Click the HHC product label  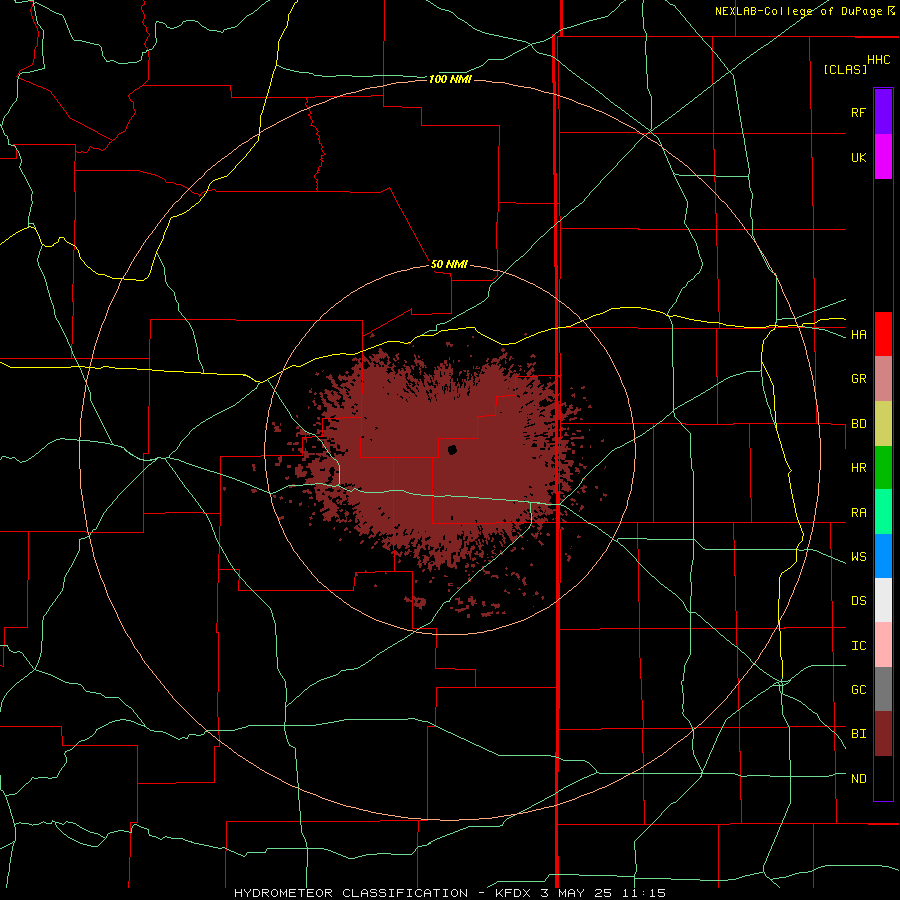click(x=878, y=60)
